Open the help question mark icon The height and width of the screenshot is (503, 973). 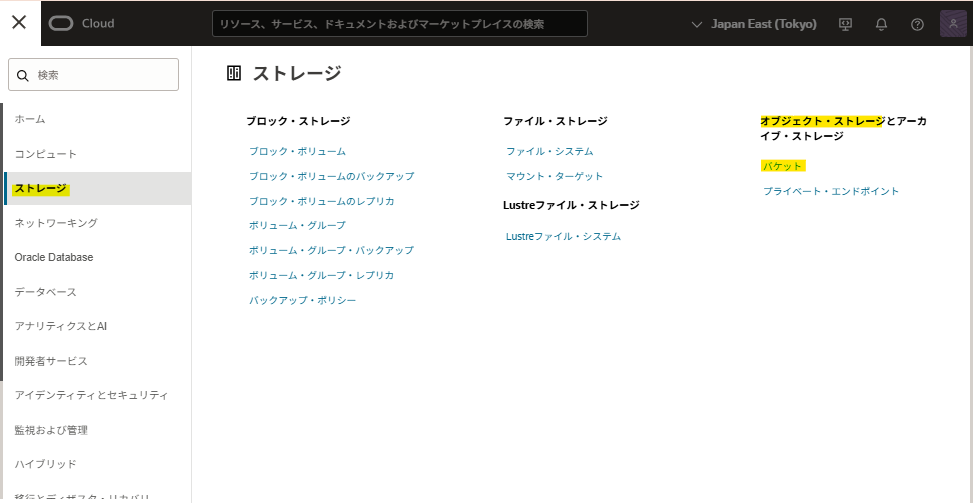pos(917,24)
